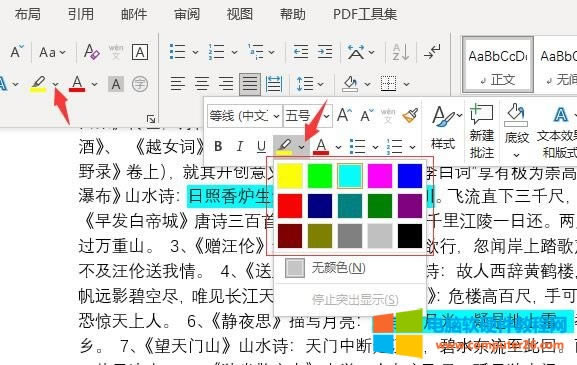Switch to the 视图 ribbon tab

[240, 14]
